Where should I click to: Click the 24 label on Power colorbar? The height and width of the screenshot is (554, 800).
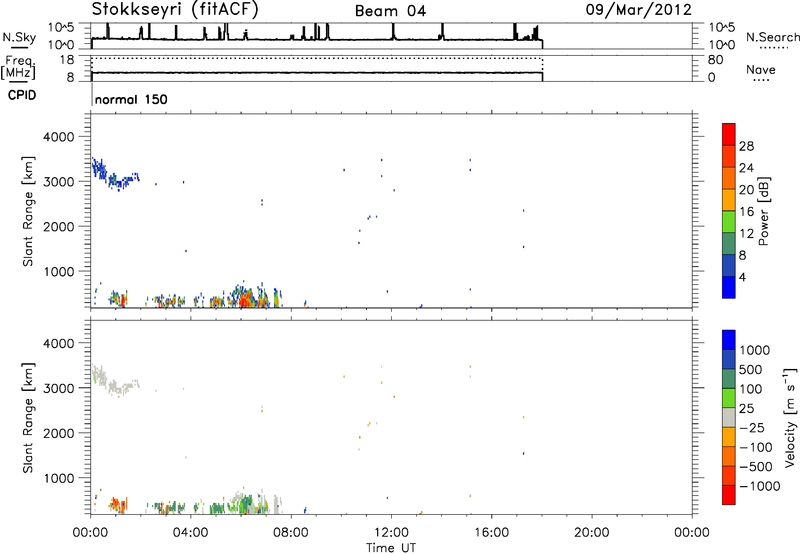746,168
